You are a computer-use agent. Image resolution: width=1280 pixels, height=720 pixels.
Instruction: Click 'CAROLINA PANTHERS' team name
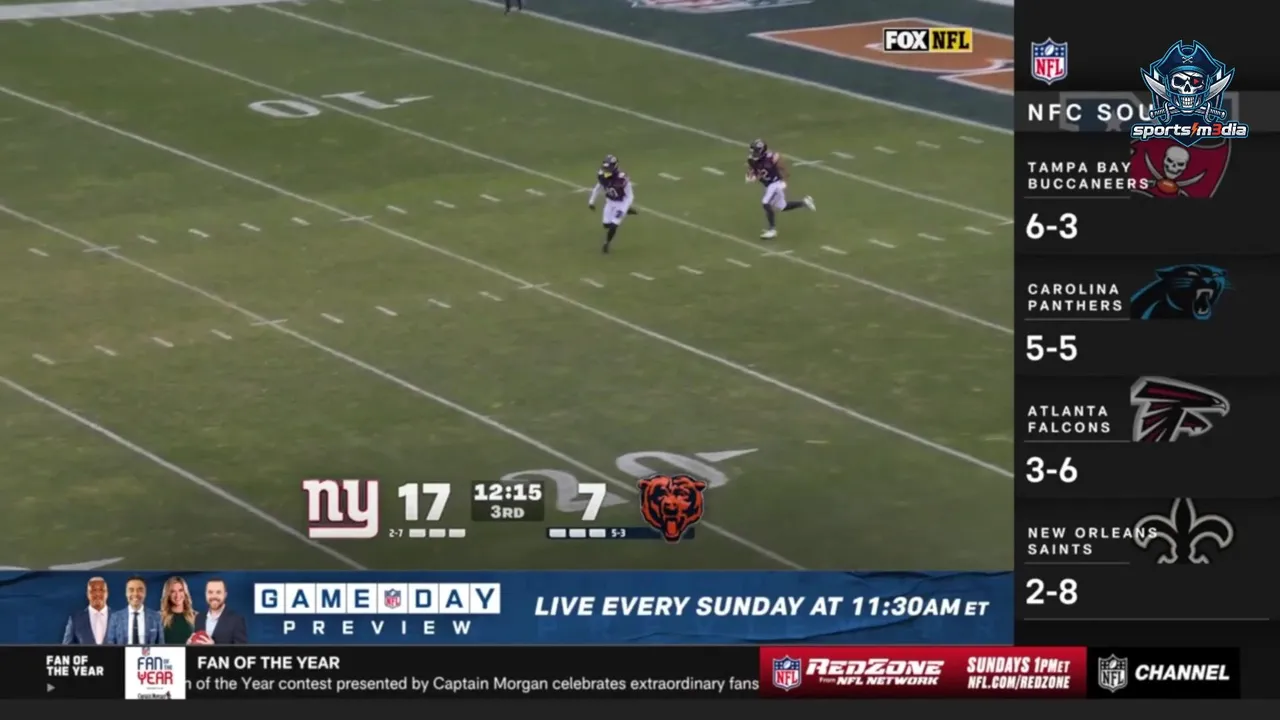click(x=1075, y=297)
